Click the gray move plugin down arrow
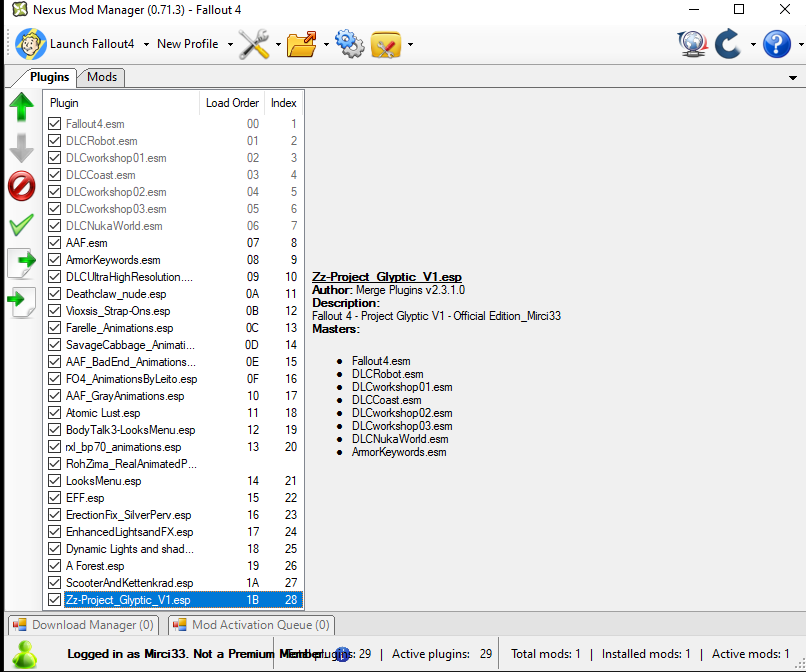 click(21, 147)
